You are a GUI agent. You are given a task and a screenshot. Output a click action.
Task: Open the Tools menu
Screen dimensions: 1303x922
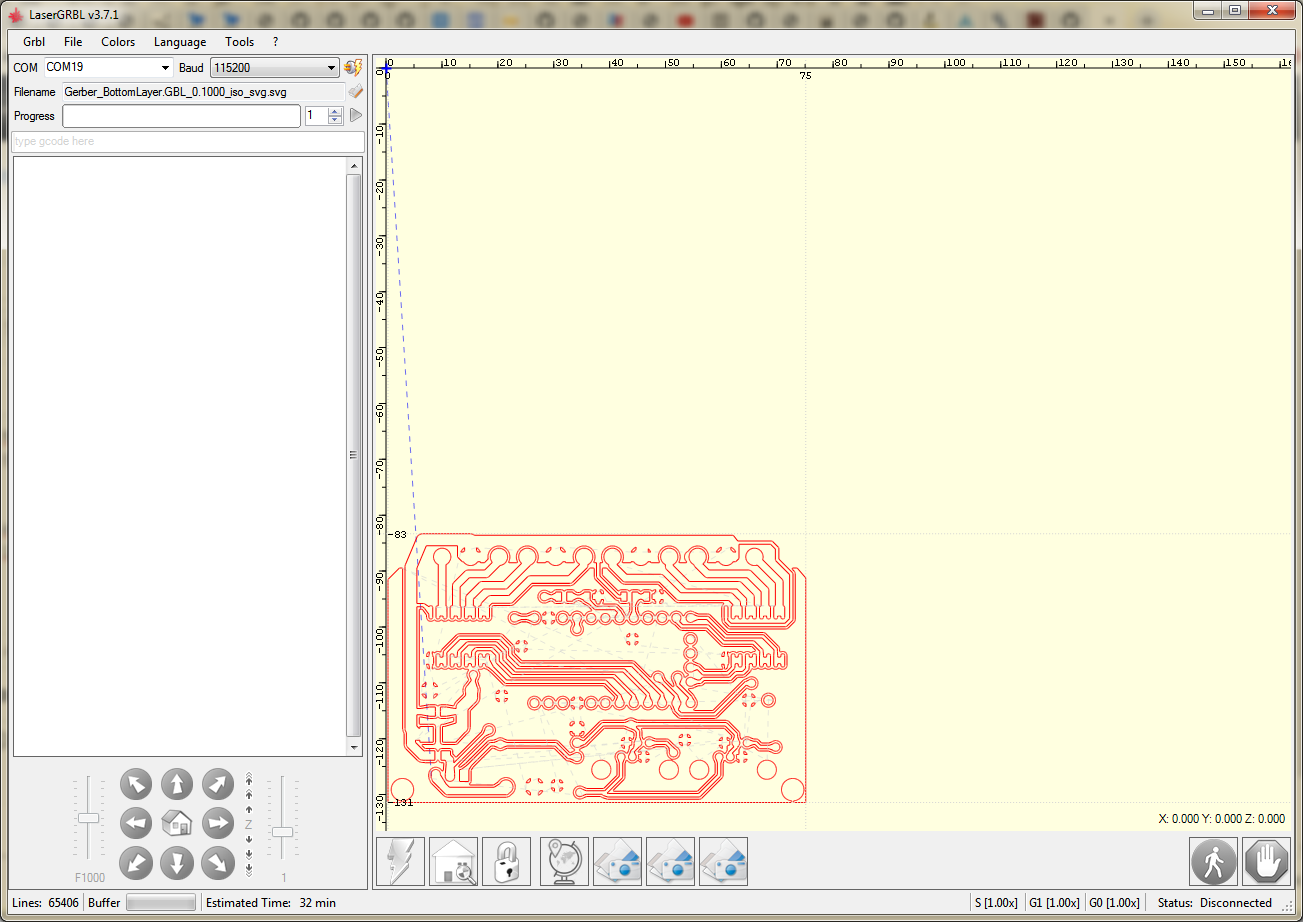(x=240, y=42)
